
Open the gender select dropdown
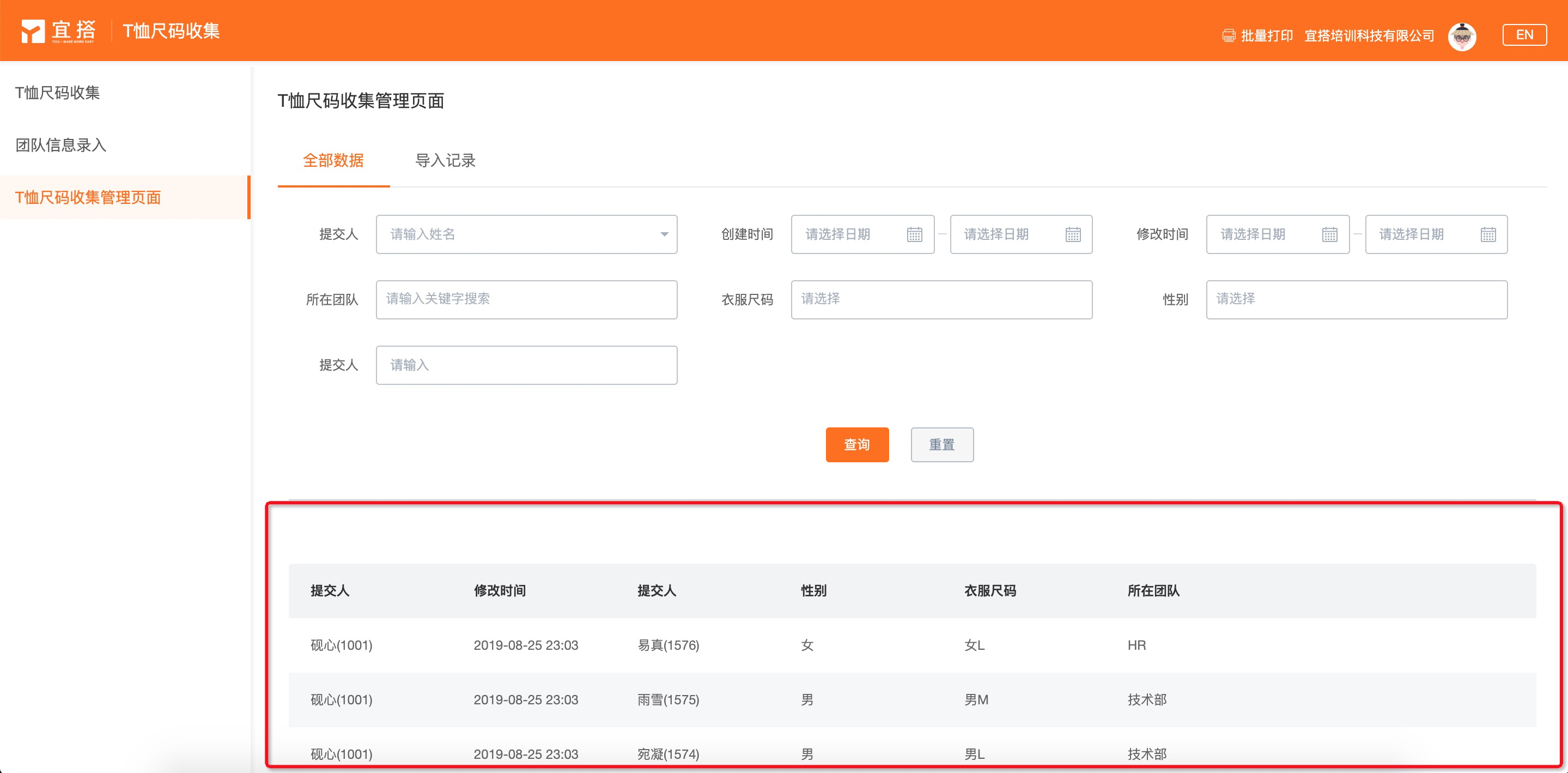click(1356, 299)
